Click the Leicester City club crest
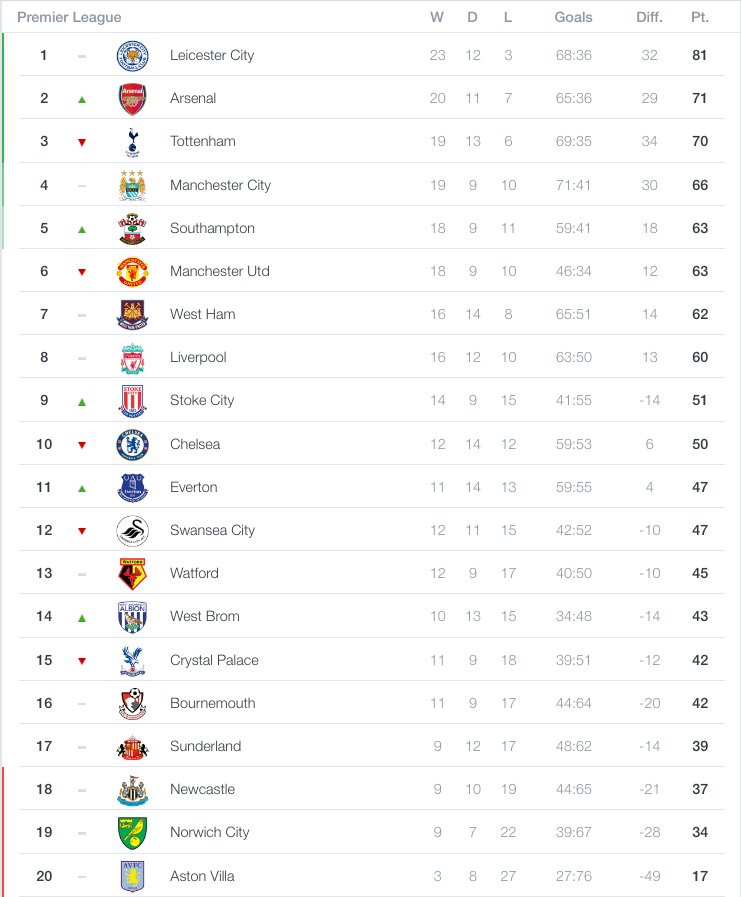 pos(132,55)
